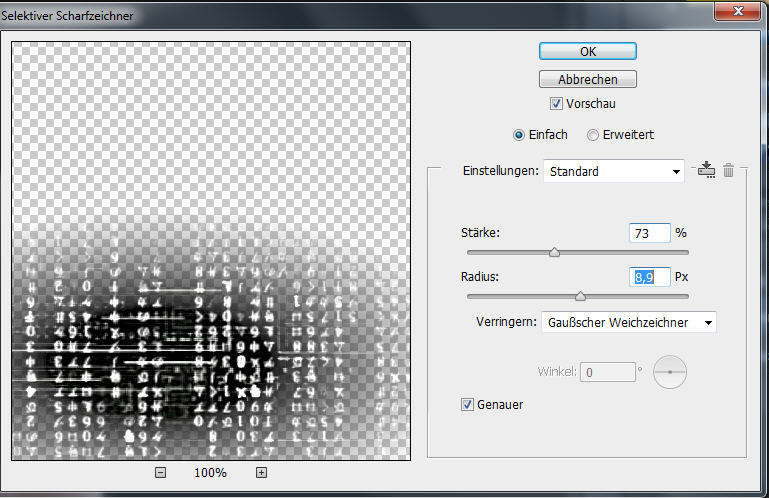Toggle the Vorschau checkbox
Viewport: 769px width, 498px height.
[556, 103]
